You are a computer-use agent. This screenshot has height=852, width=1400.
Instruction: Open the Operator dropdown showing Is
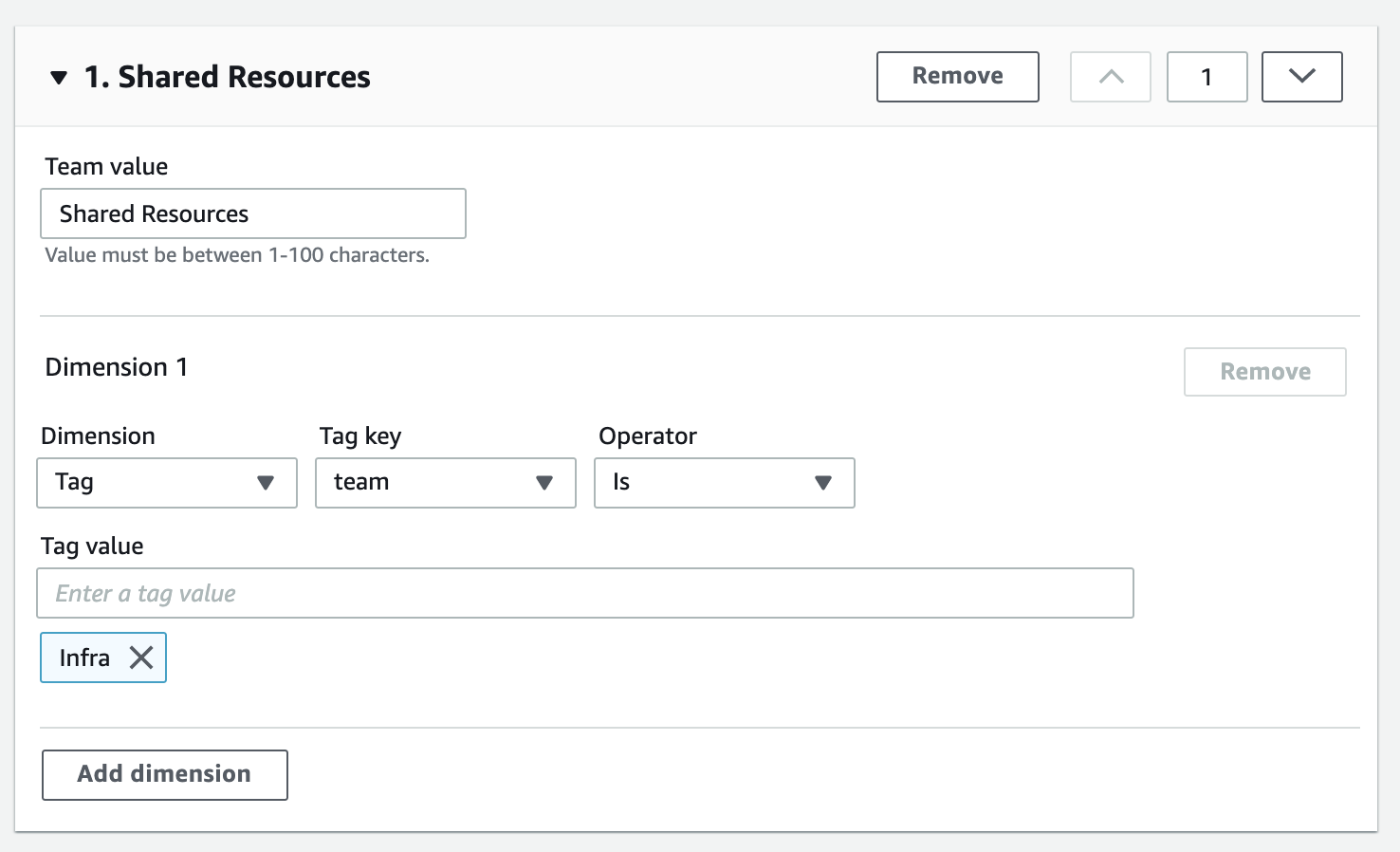click(x=725, y=483)
